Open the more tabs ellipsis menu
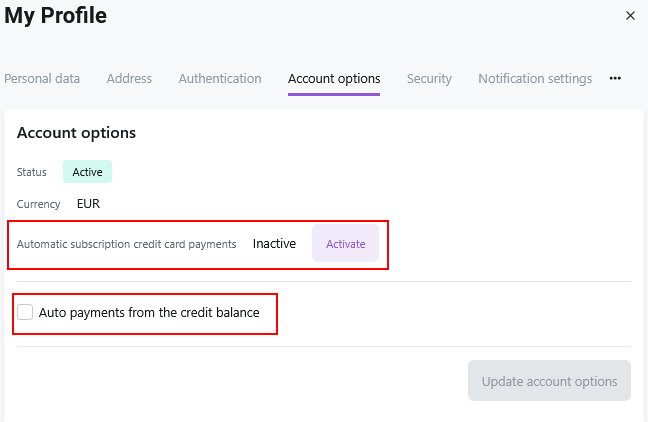Screen dimensions: 648x422 pyautogui.click(x=616, y=79)
